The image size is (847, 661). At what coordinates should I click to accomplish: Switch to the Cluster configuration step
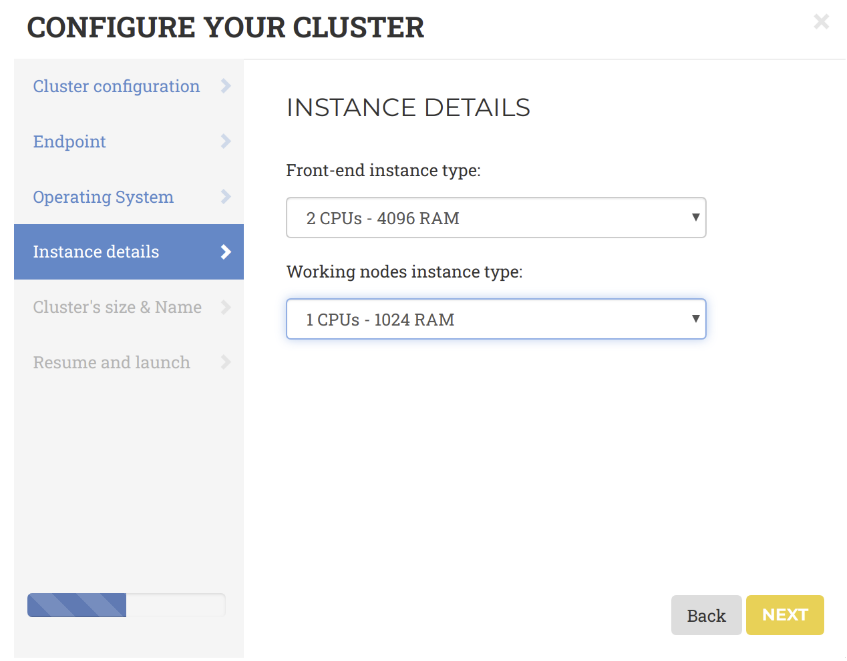point(115,86)
